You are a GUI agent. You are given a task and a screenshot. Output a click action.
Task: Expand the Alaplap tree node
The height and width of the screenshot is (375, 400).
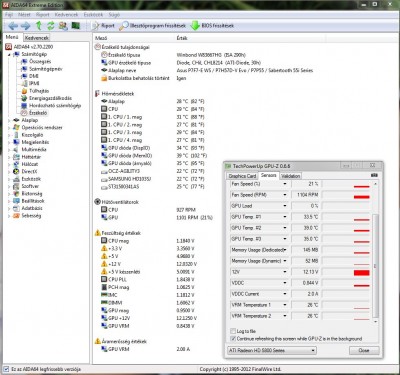[x=9, y=120]
